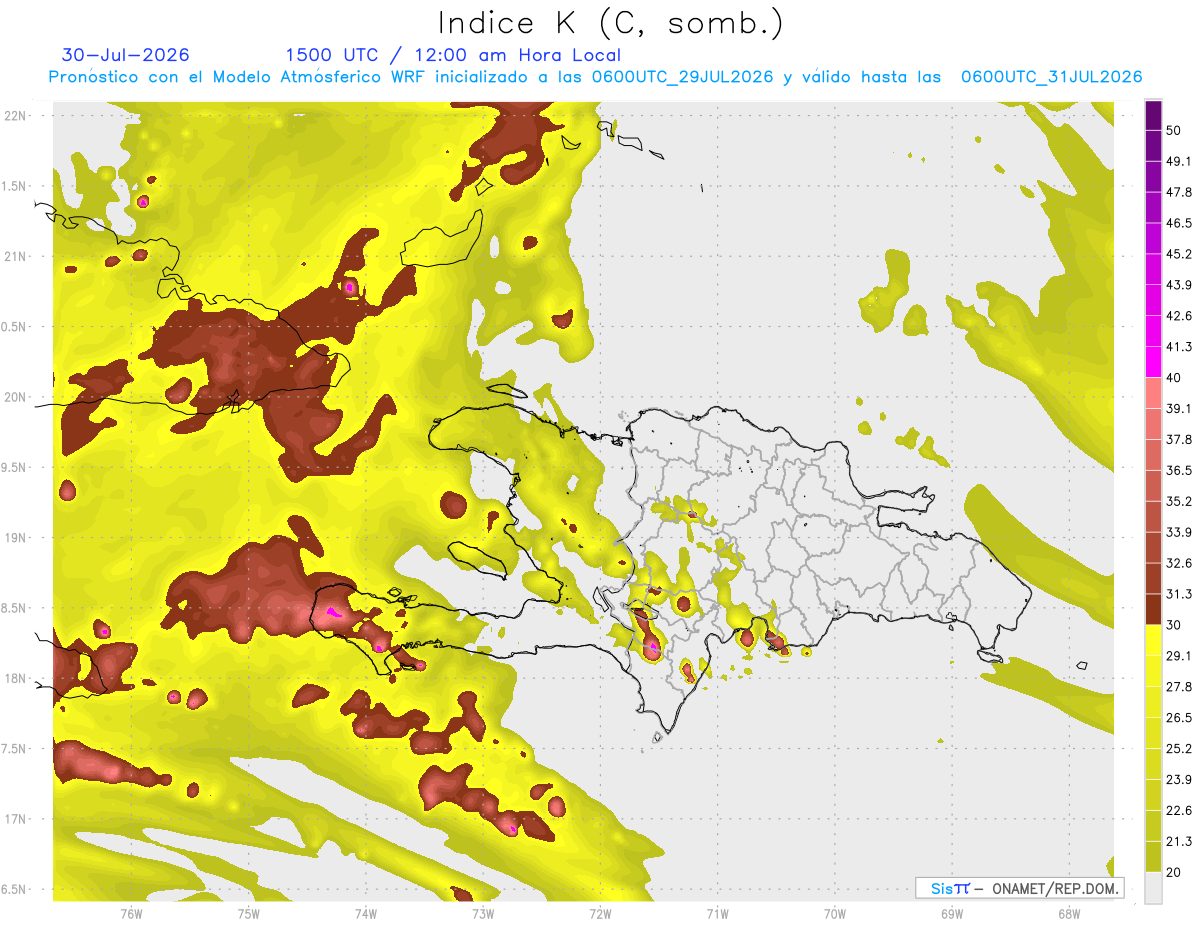Click longitude label '76W'

tap(131, 914)
